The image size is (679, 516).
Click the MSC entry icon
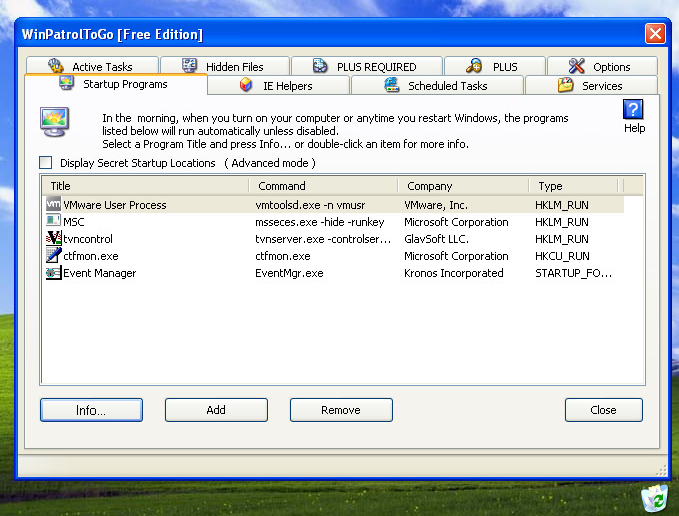point(54,222)
